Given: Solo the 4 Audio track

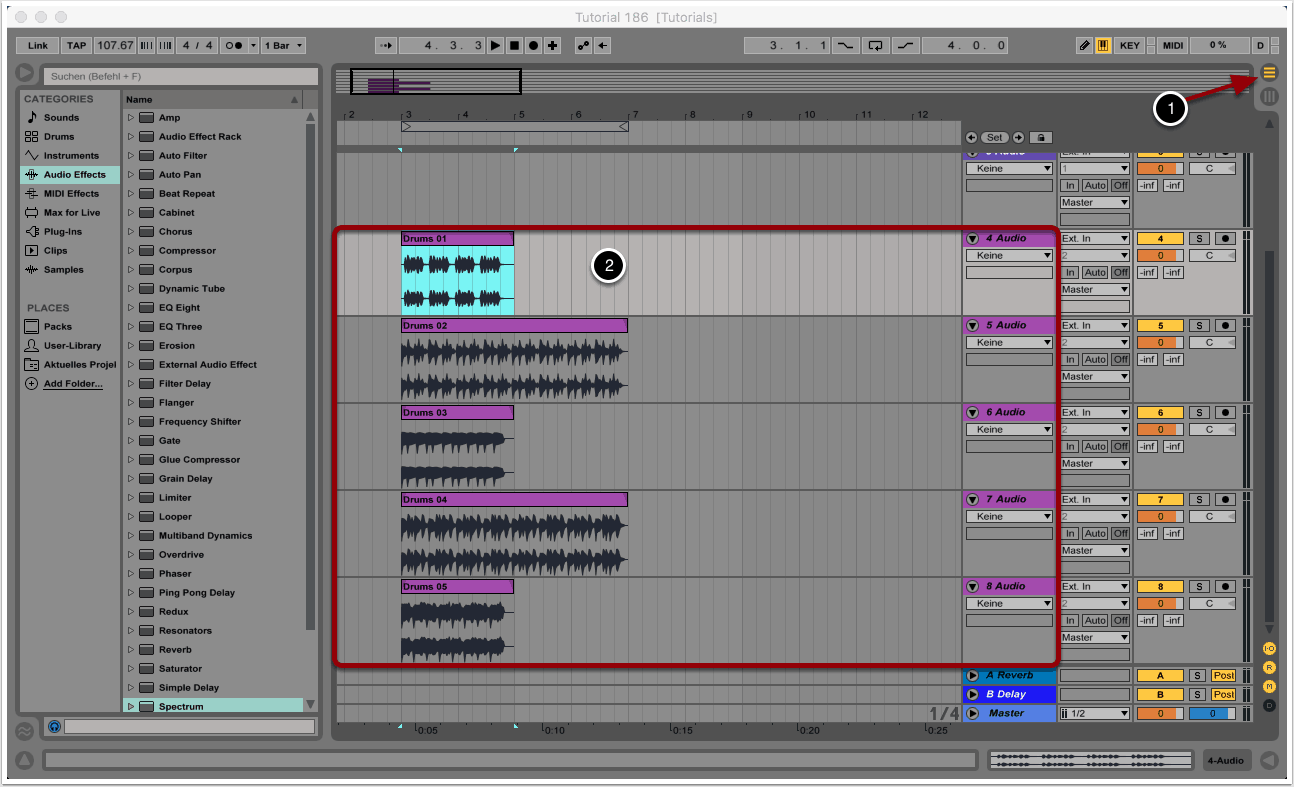Looking at the screenshot, I should tap(1199, 239).
